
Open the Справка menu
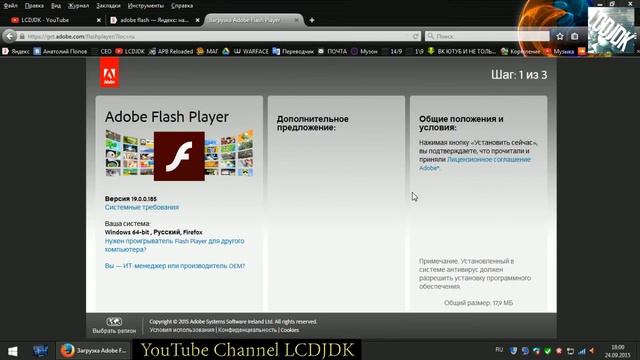click(x=182, y=6)
